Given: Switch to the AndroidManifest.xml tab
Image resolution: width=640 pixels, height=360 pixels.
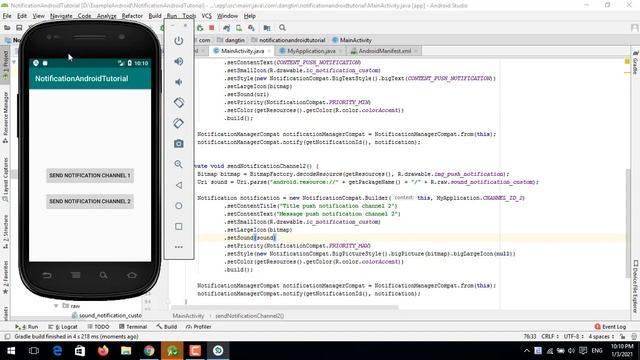Looking at the screenshot, I should (x=384, y=51).
